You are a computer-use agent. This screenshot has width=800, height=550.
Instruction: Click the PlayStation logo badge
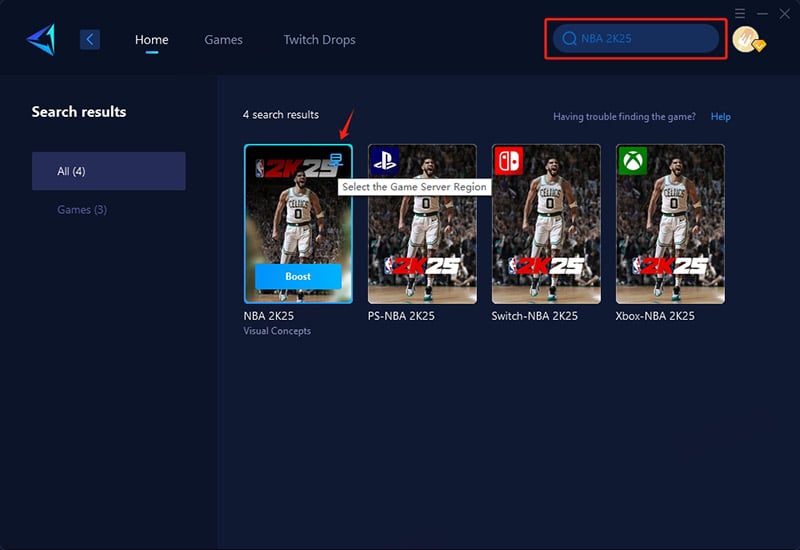click(x=384, y=161)
